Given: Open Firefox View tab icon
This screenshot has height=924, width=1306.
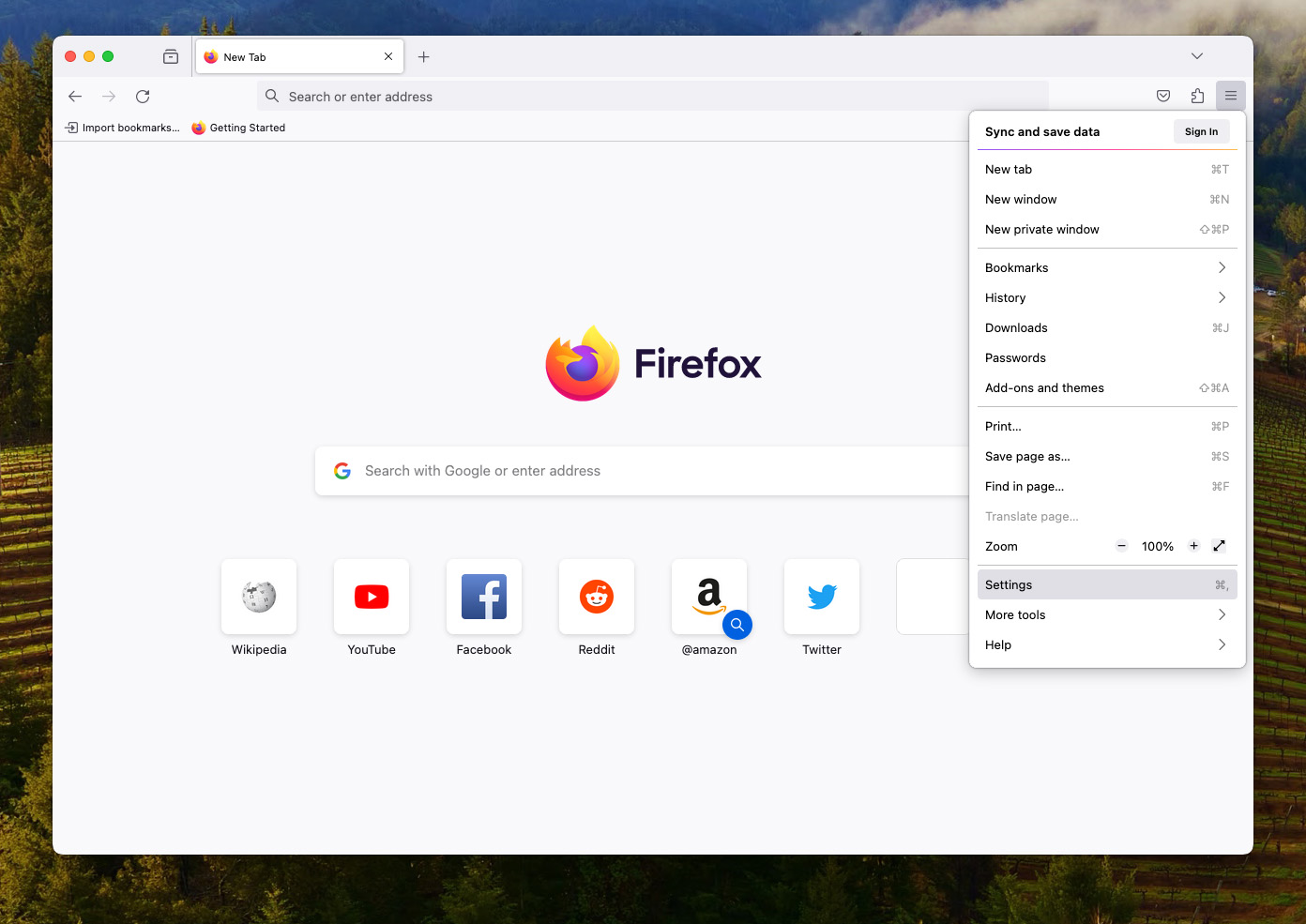Looking at the screenshot, I should coord(171,56).
